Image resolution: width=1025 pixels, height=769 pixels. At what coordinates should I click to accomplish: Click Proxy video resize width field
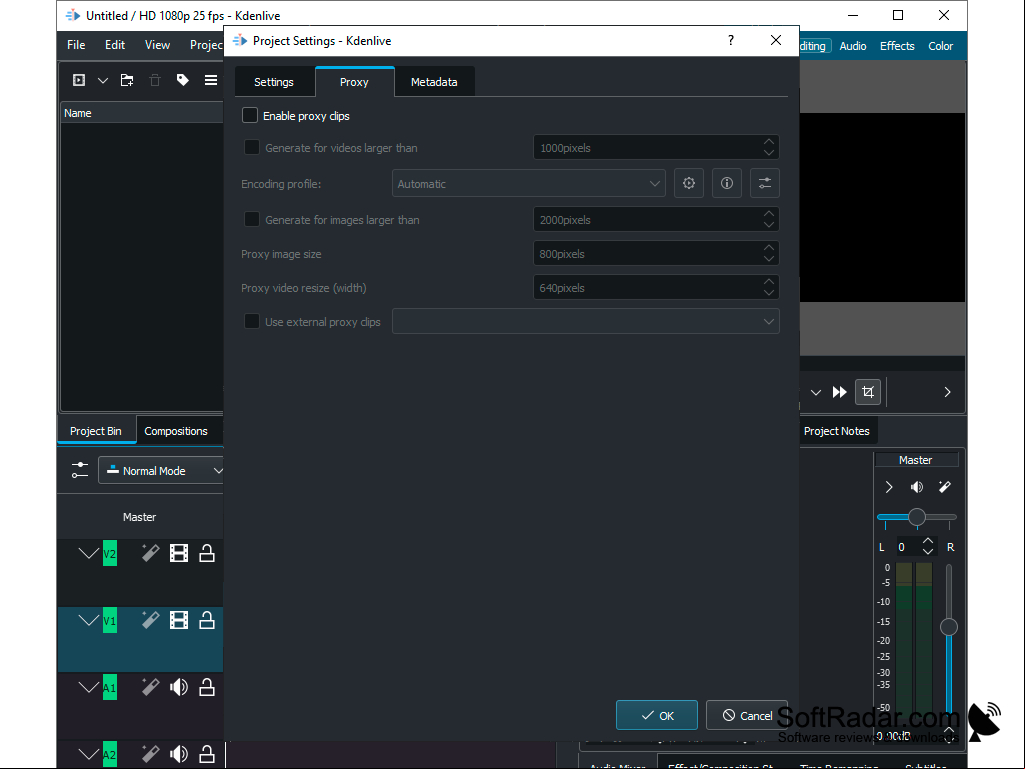(x=656, y=288)
